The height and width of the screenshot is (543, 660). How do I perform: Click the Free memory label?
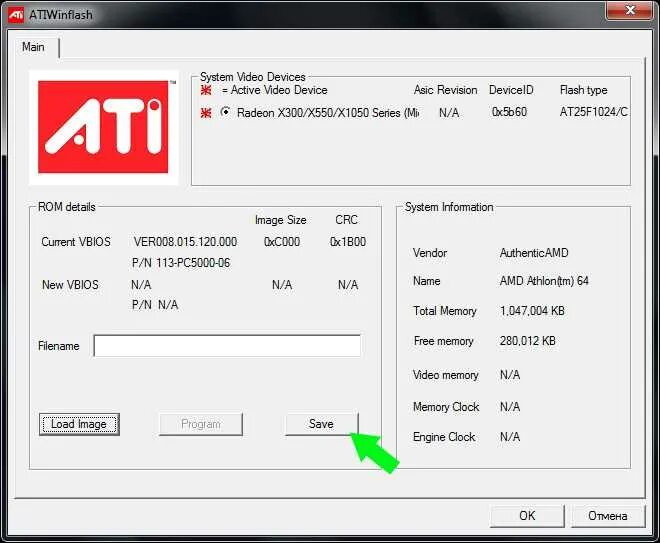[x=444, y=341]
